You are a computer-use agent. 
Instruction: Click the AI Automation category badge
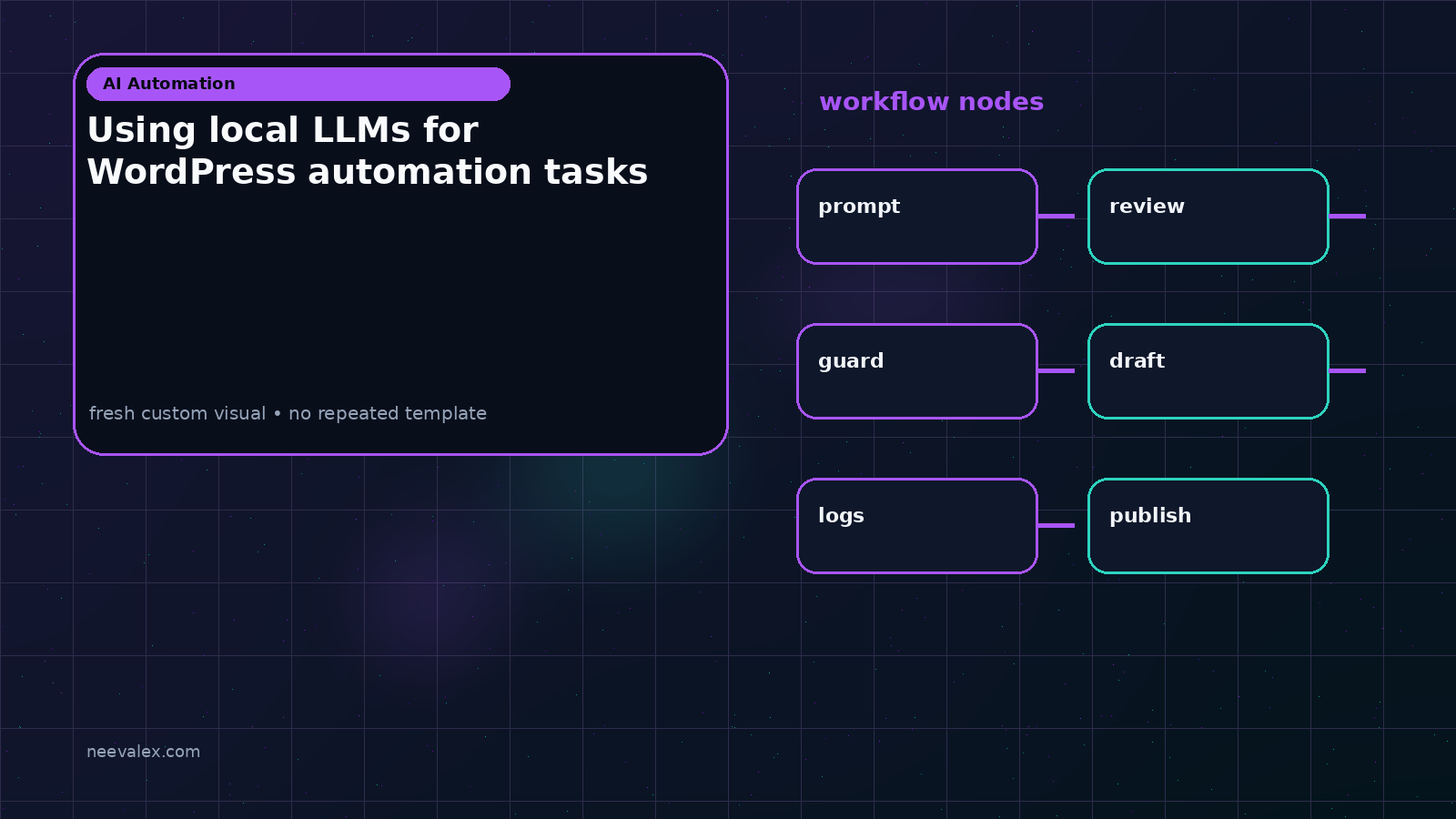[298, 84]
